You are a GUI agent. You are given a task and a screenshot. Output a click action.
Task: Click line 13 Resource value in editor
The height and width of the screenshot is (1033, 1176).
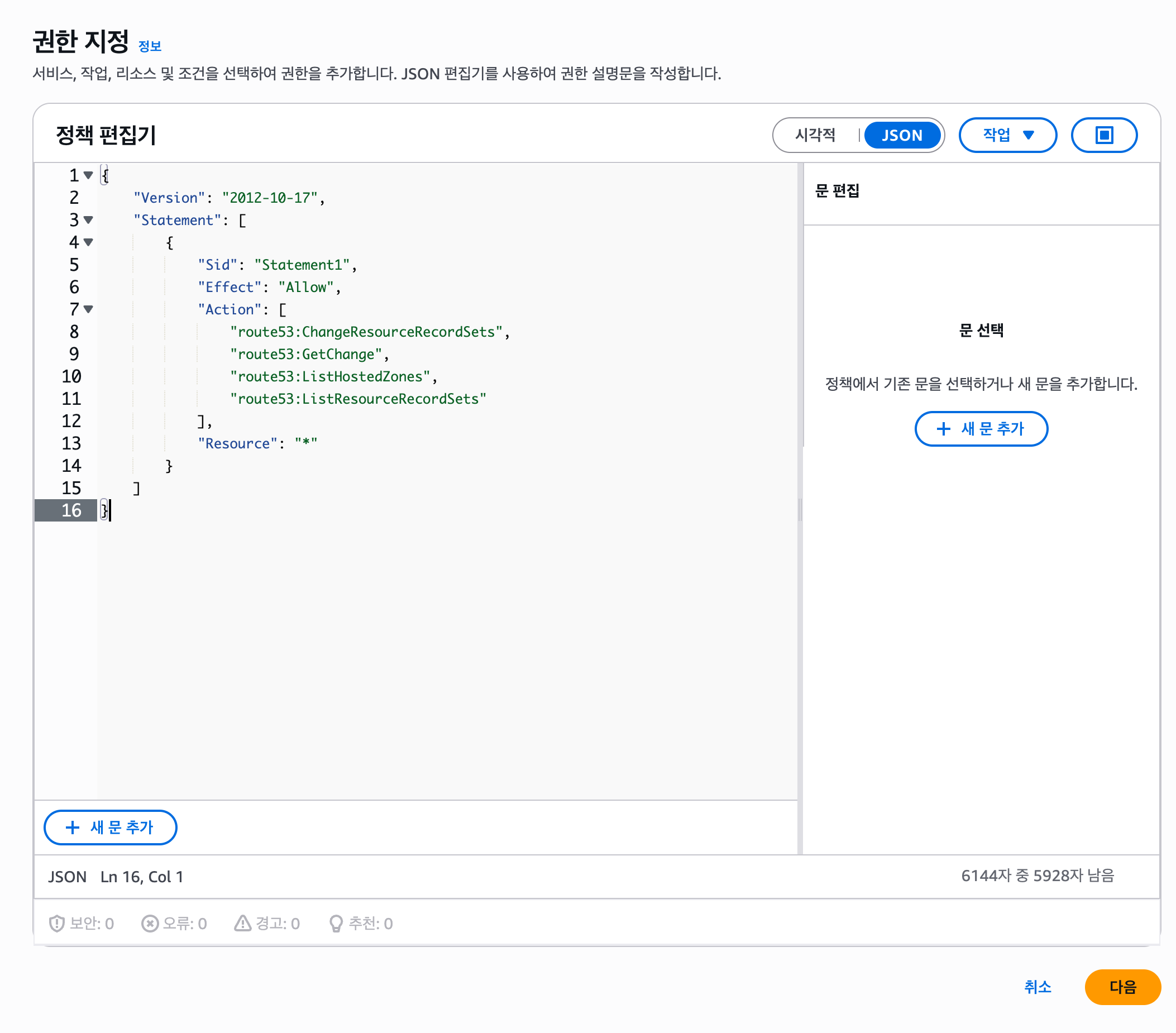(305, 443)
